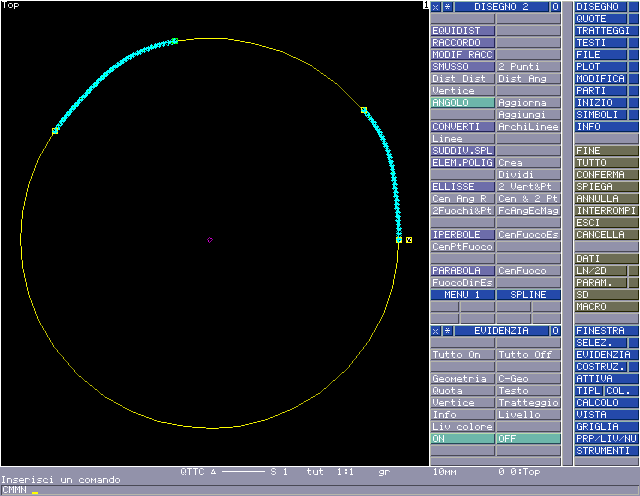Choose Cen Ang R ellipse mode

463,198
